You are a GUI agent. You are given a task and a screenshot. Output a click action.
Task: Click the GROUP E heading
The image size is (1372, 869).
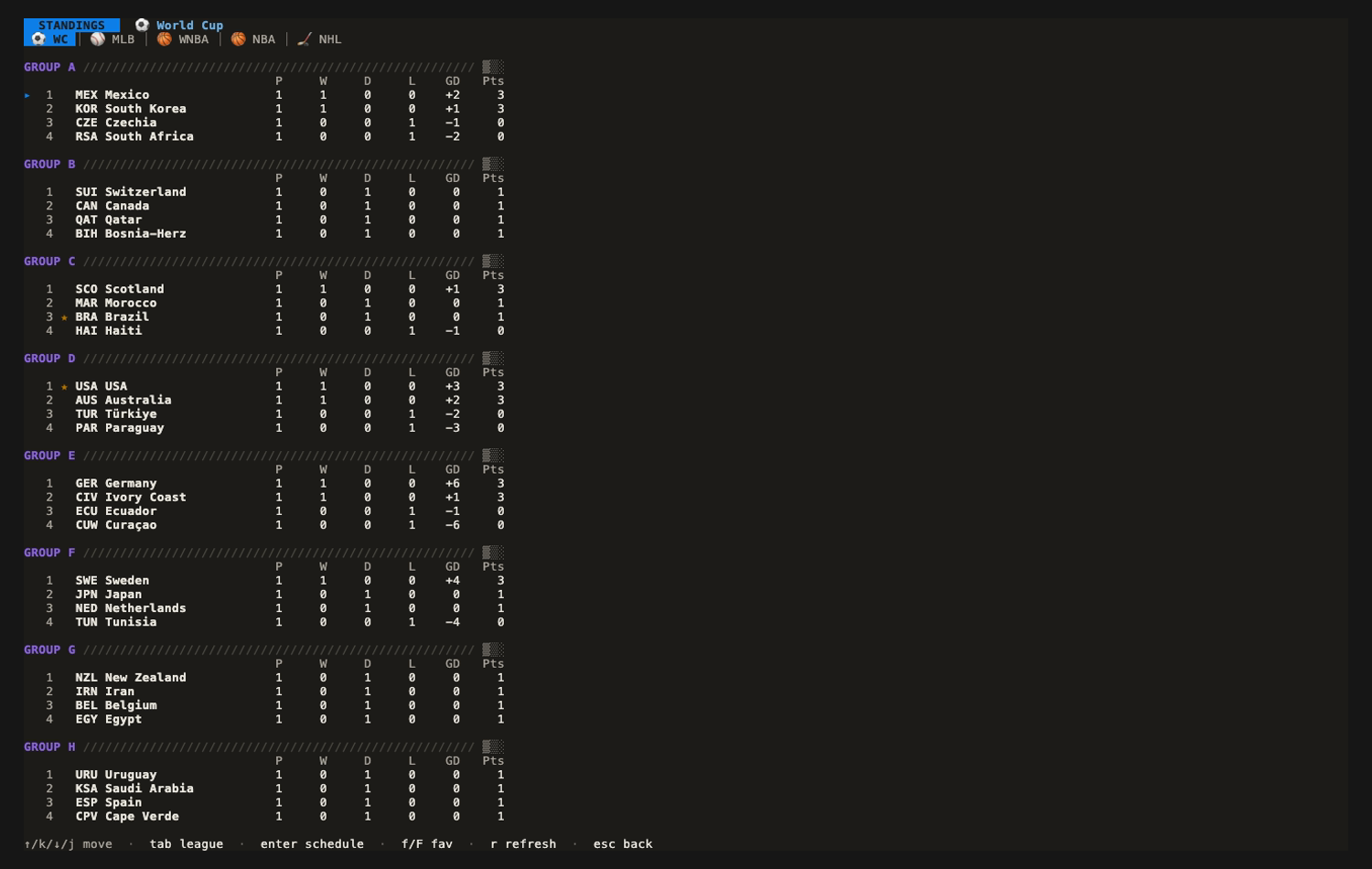pos(49,456)
